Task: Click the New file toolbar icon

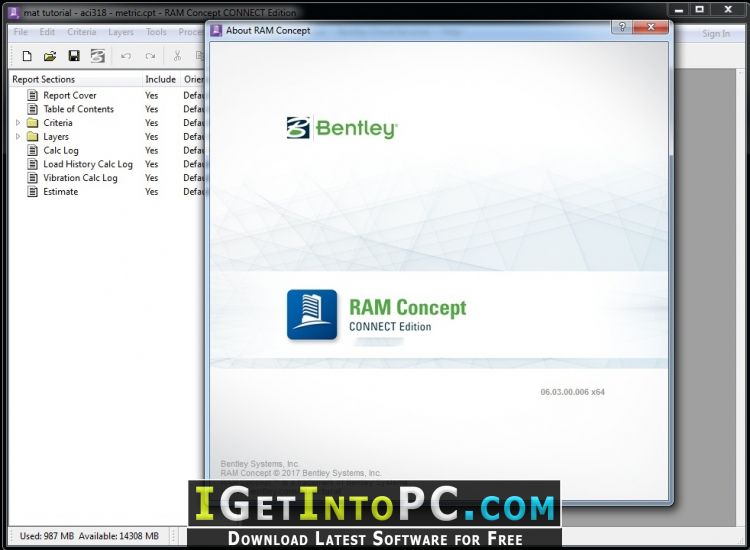Action: [27, 56]
